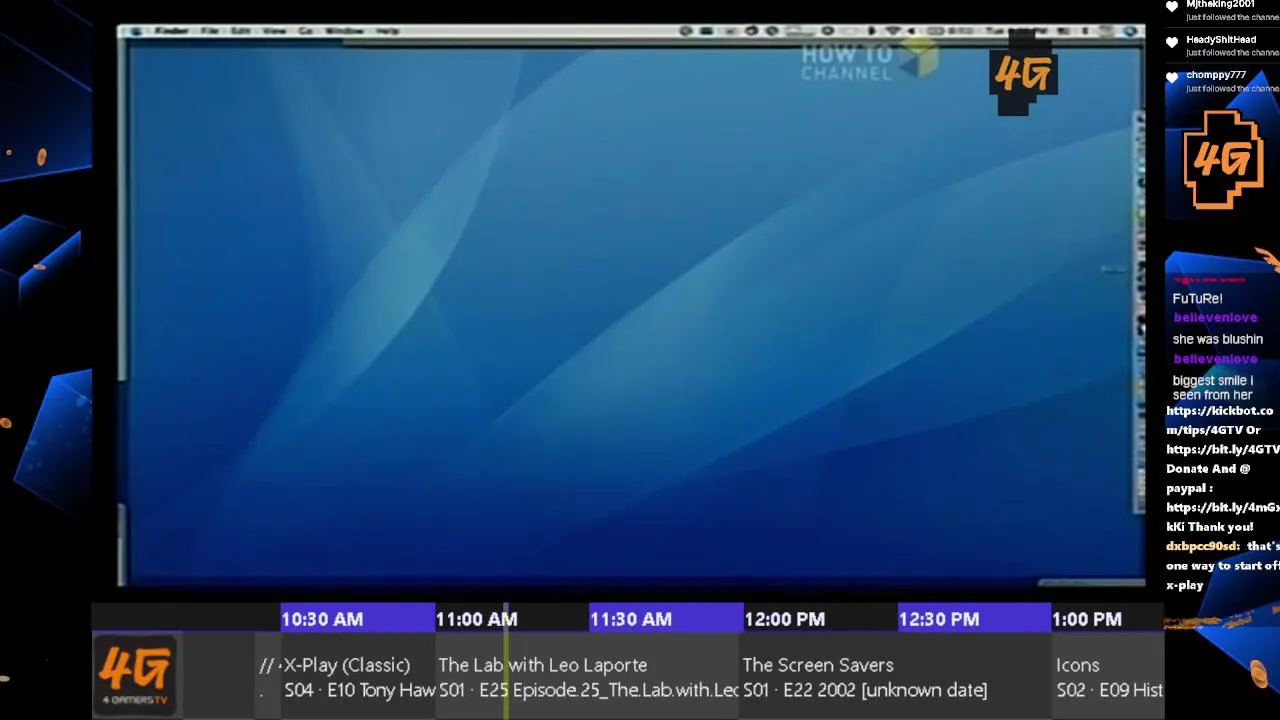Click the Spotlight icon in the menu bar
The image size is (1280, 720).
[1130, 32]
